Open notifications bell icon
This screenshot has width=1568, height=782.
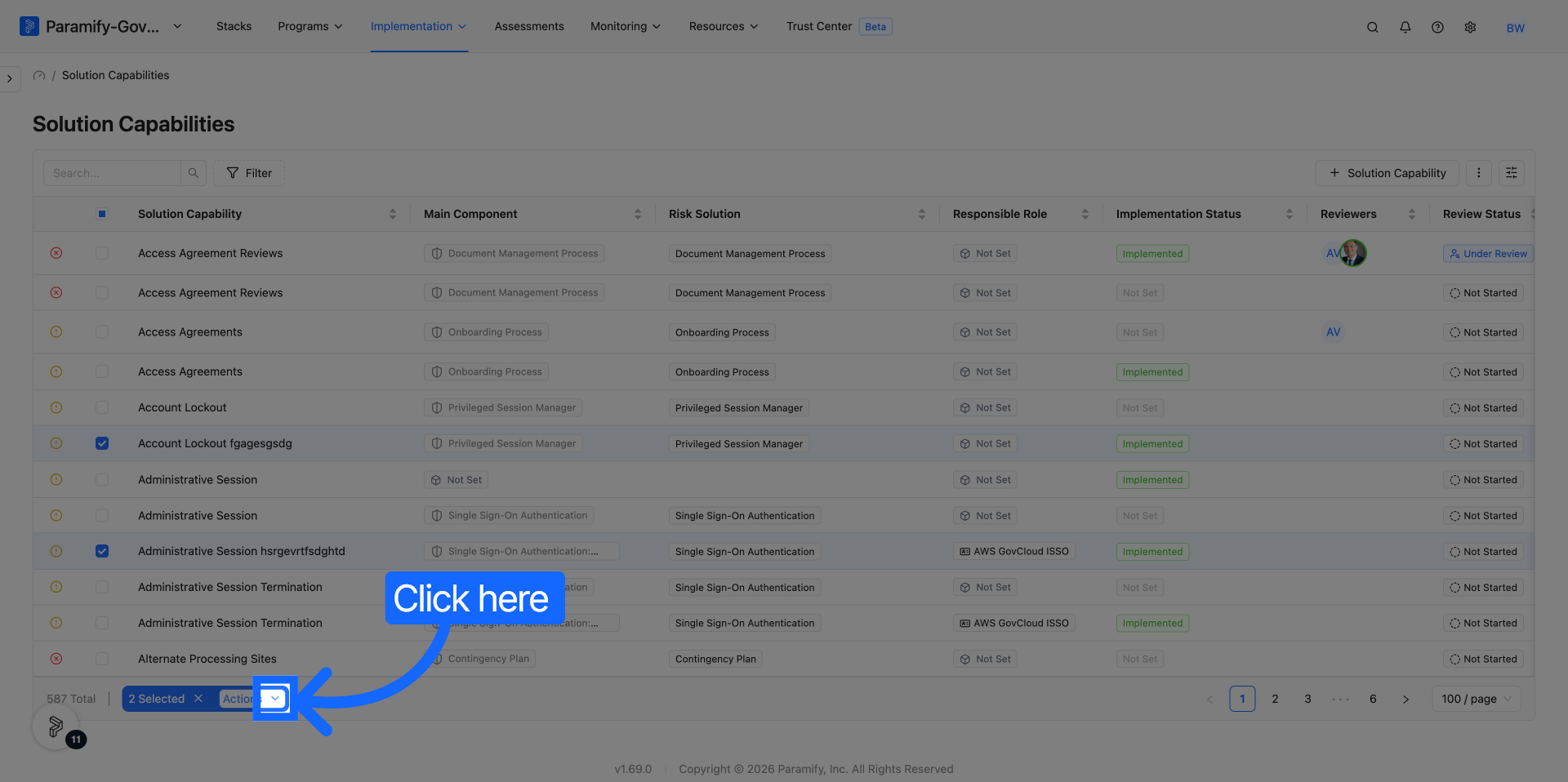pos(1405,27)
